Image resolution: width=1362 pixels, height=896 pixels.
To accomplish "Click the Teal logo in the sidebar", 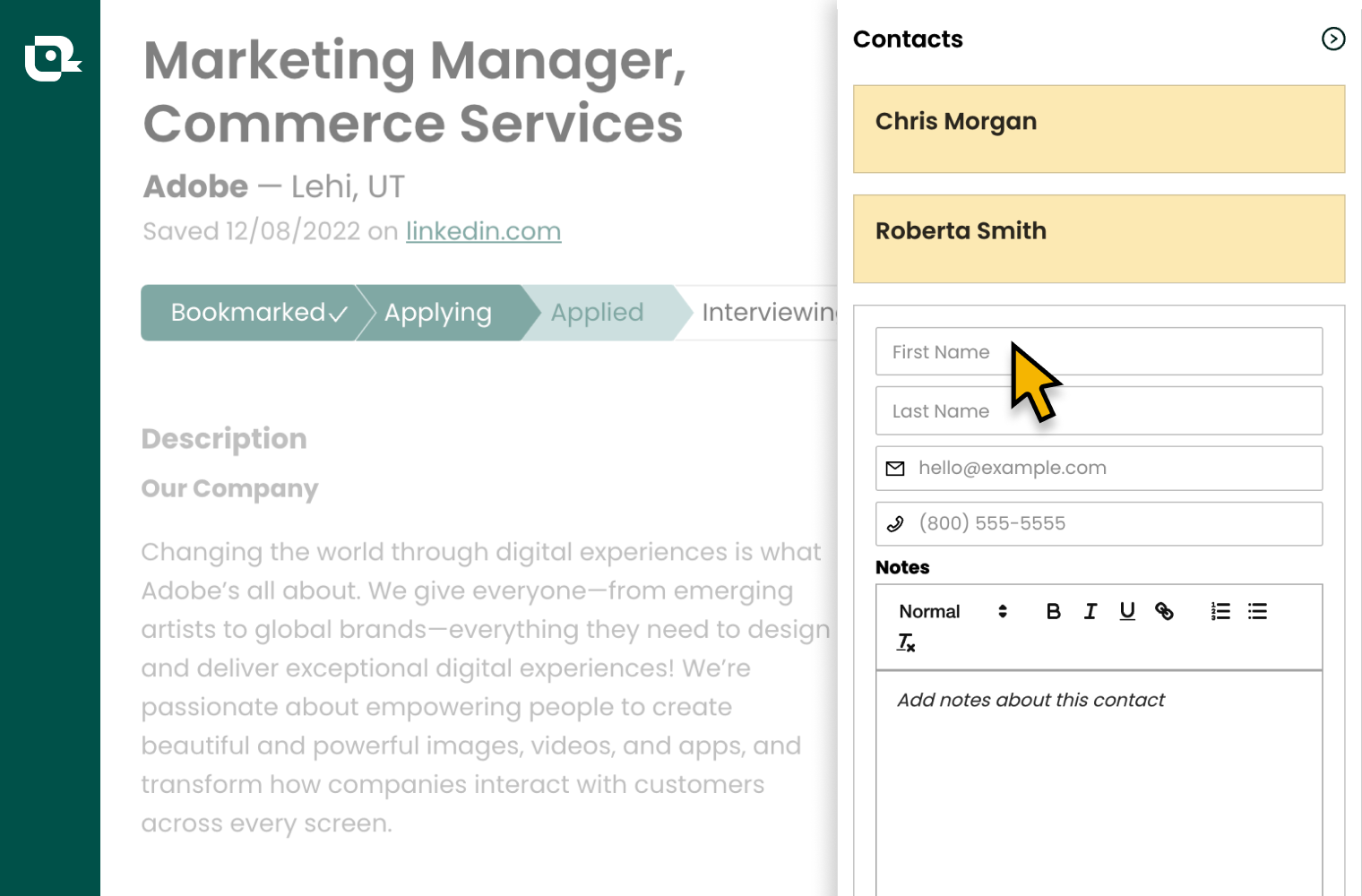I will point(51,59).
